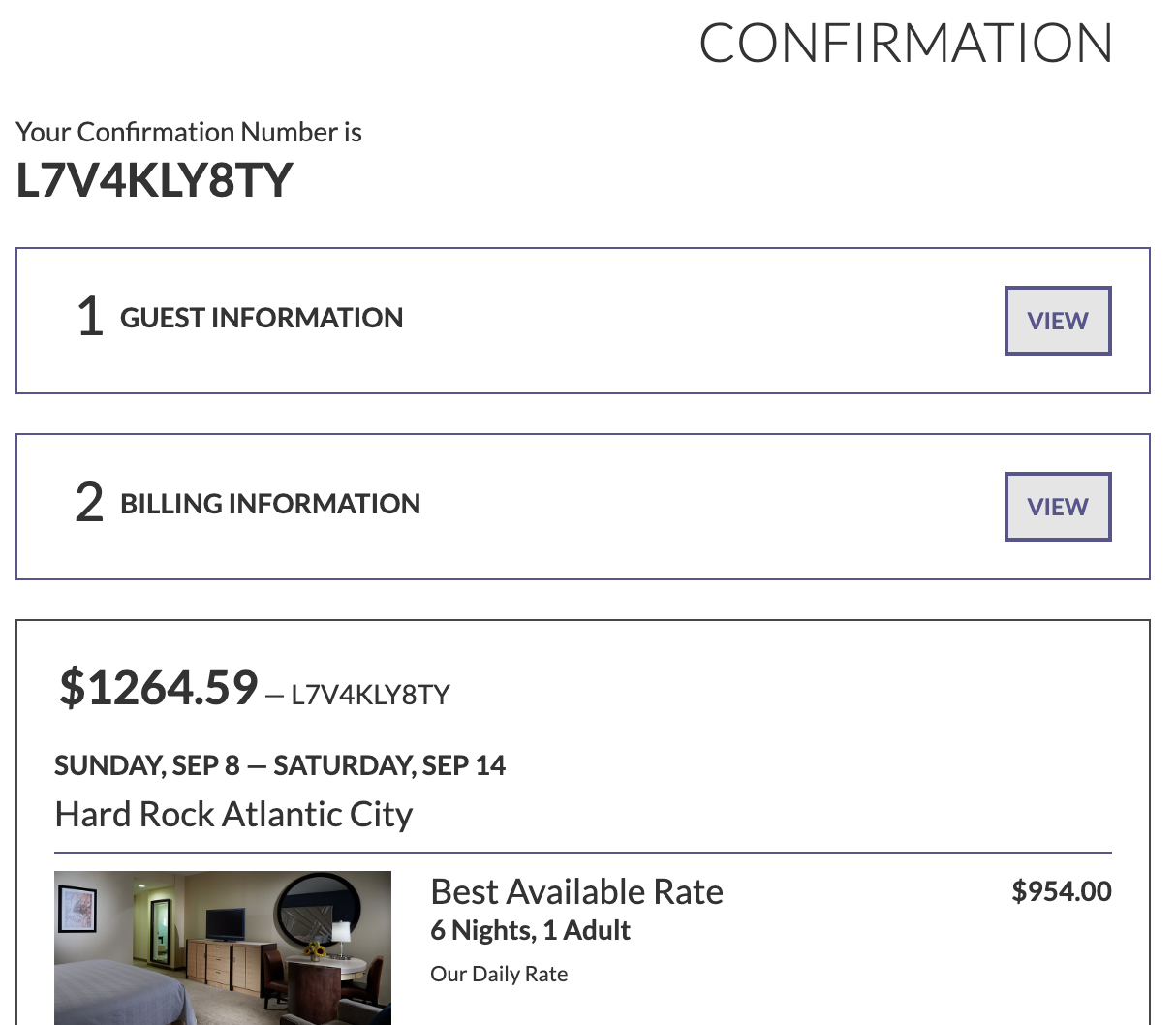Viewport: 1176px width, 1025px height.
Task: Click the CONFIRMATION page title
Action: pos(906,44)
